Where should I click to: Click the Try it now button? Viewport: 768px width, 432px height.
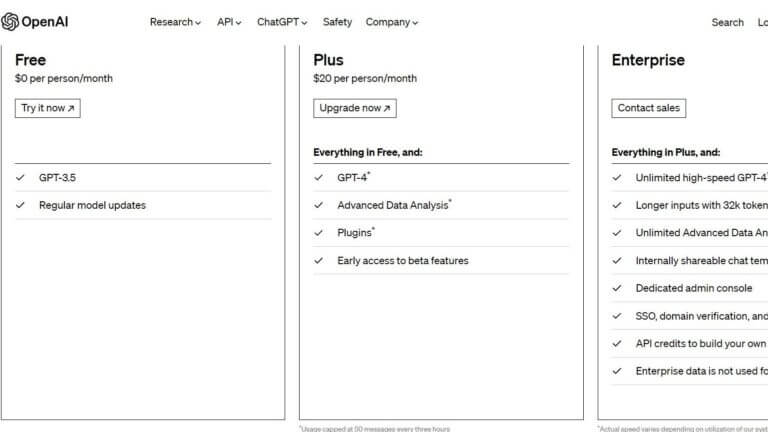tap(47, 108)
